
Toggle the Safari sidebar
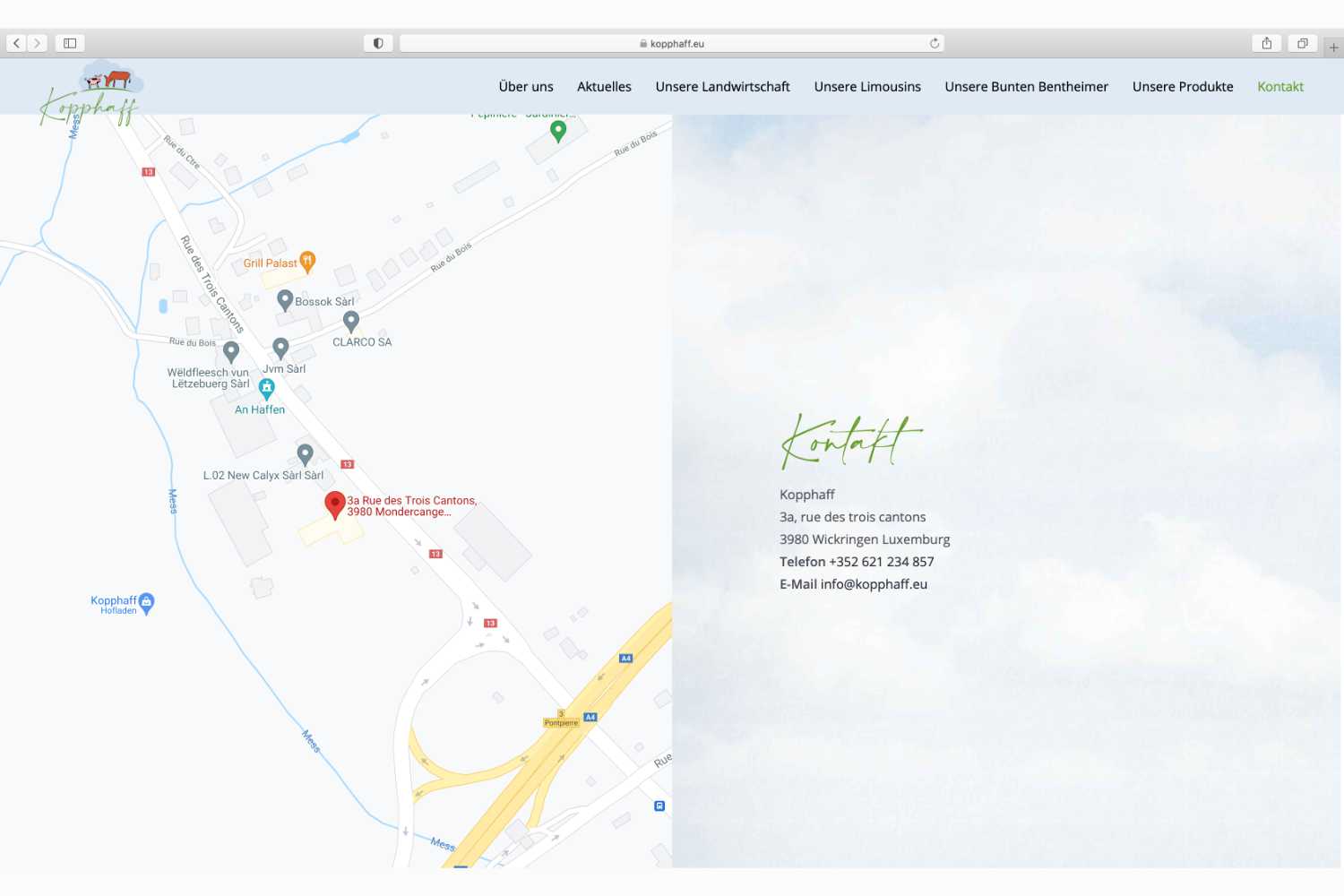click(x=69, y=42)
